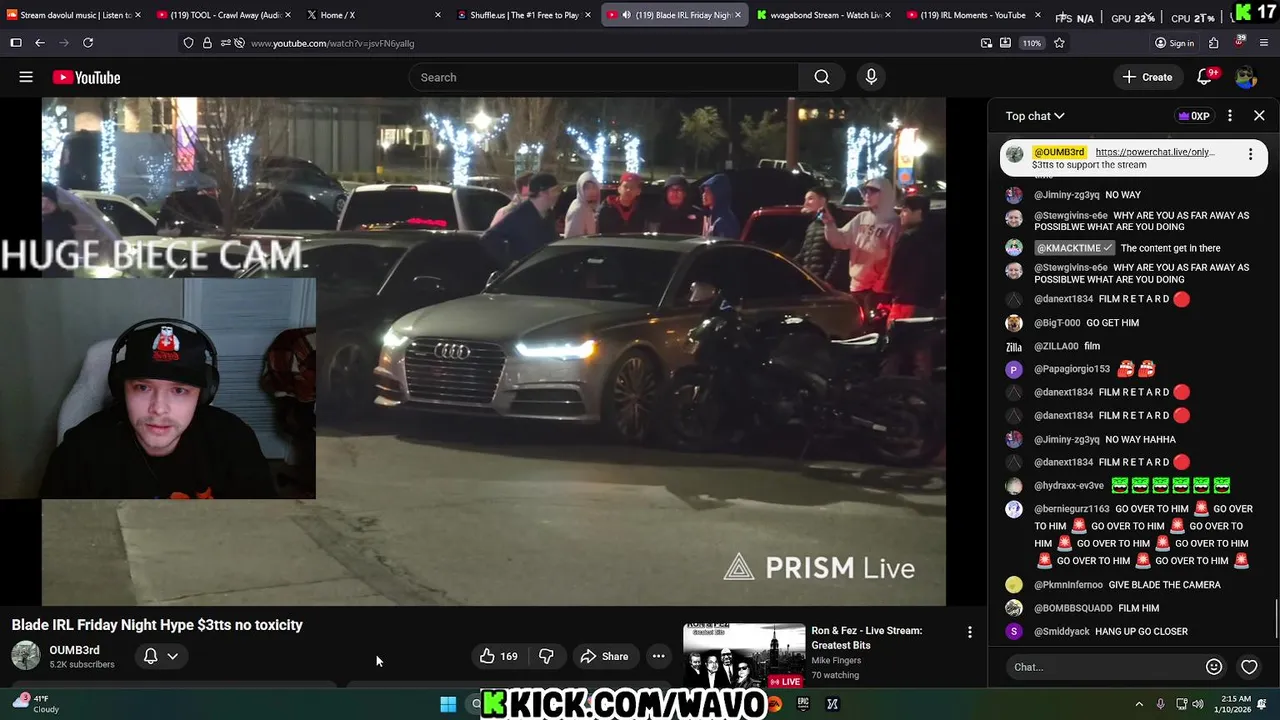This screenshot has height=720, width=1280.
Task: Reset the 110% zoom level badge
Action: tap(1032, 43)
